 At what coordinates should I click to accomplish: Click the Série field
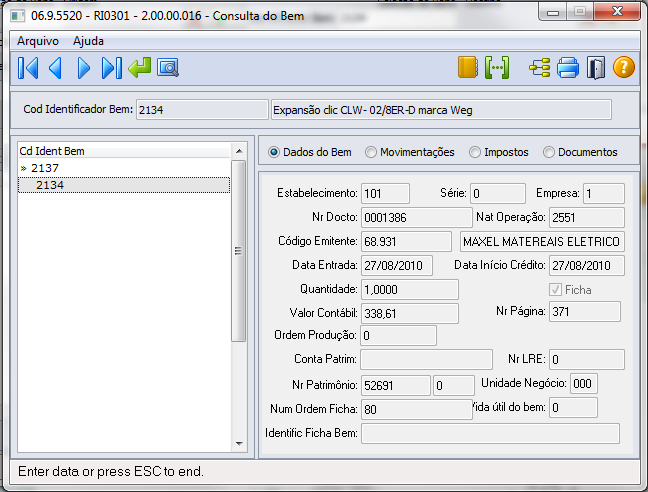click(498, 194)
